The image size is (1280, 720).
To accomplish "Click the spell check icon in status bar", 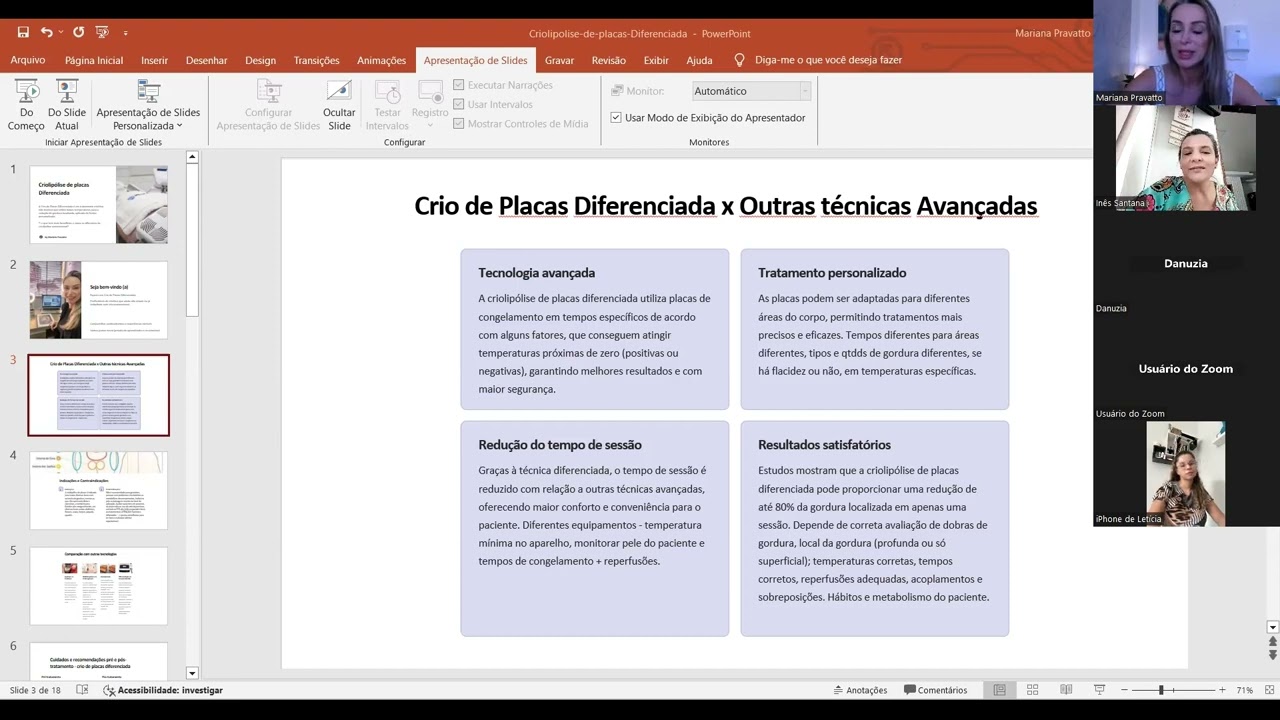I will [x=82, y=690].
